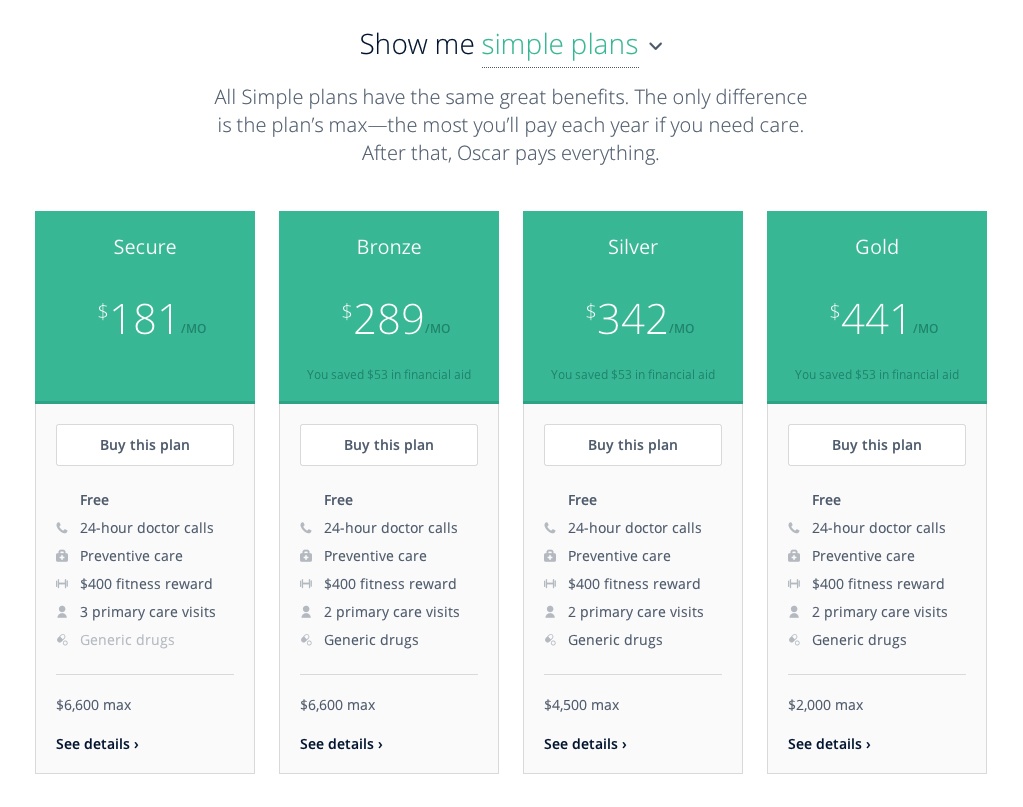This screenshot has height=807, width=1023.
Task: Expand See details for Bronze plan
Action: pyautogui.click(x=341, y=744)
